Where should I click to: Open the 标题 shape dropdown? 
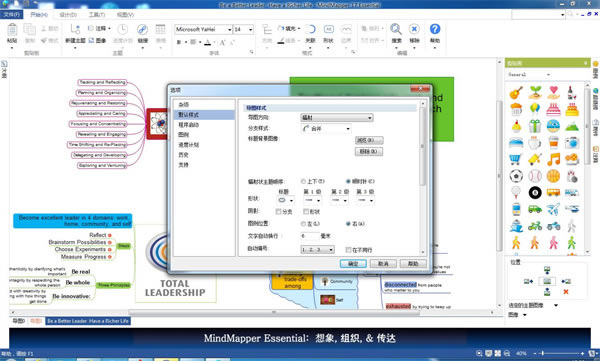click(x=285, y=200)
